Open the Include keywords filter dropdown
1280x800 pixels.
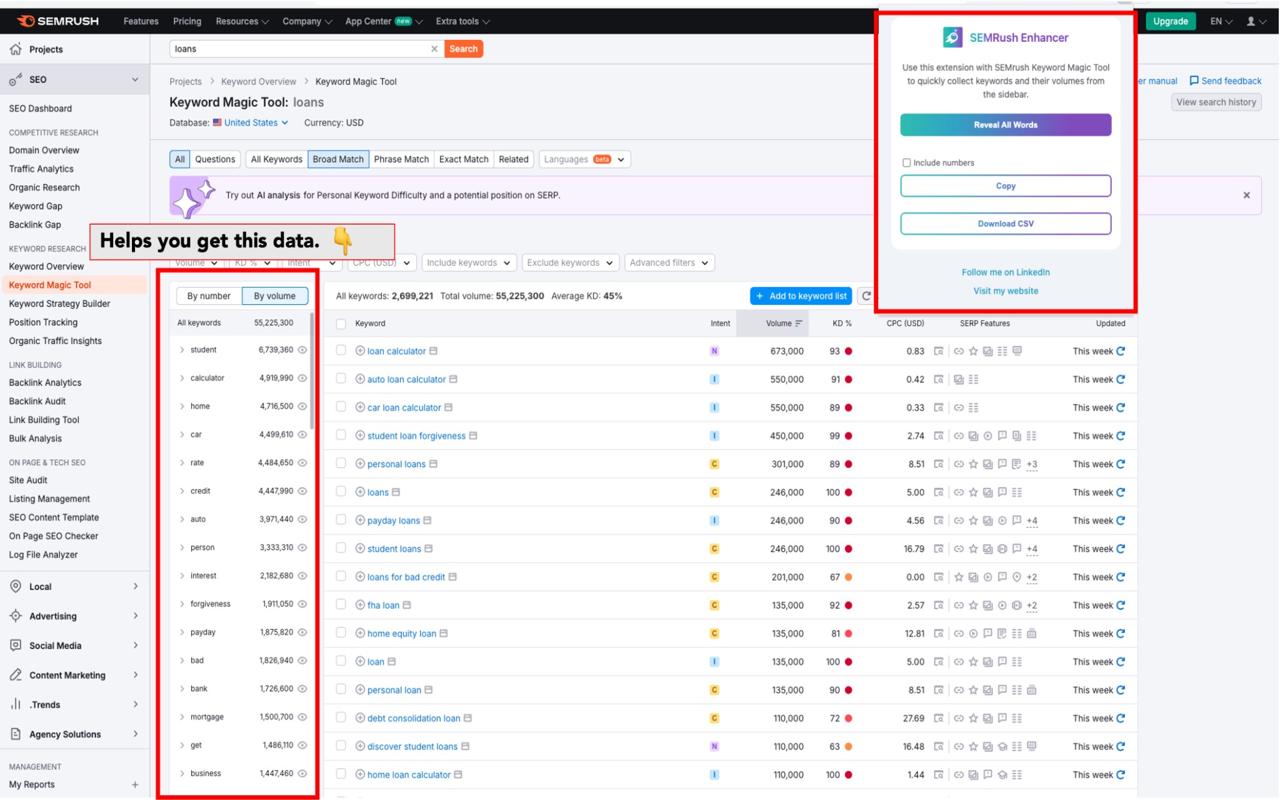[x=469, y=263]
